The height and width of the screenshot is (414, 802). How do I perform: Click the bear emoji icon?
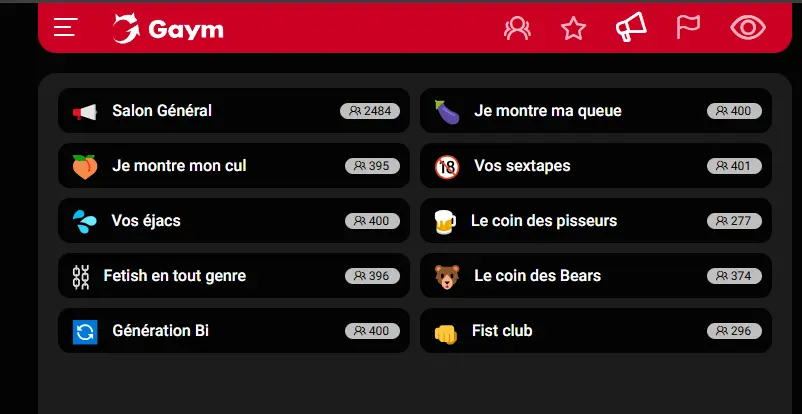447,276
